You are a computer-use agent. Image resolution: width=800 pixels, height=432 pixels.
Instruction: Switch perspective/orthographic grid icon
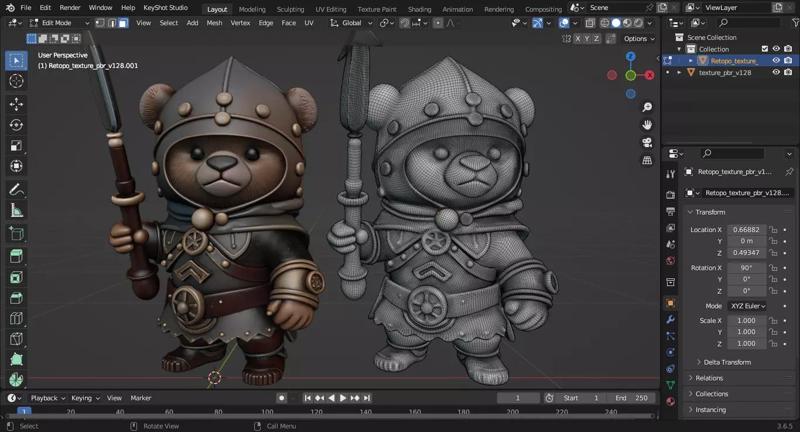(647, 161)
